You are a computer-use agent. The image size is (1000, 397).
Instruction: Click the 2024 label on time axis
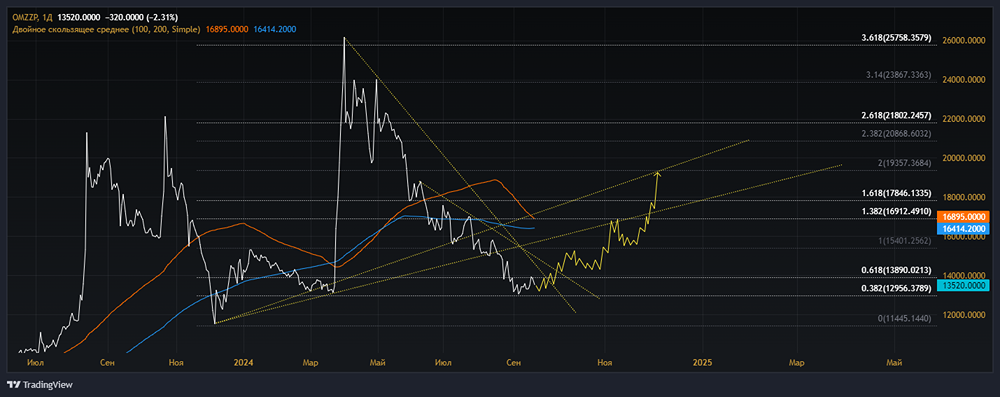244,362
